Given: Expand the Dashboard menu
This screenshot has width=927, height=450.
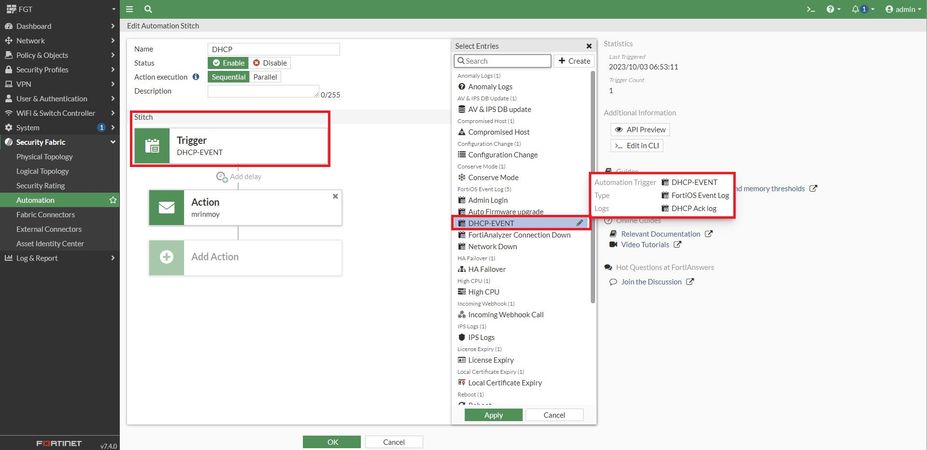Looking at the screenshot, I should tap(60, 26).
